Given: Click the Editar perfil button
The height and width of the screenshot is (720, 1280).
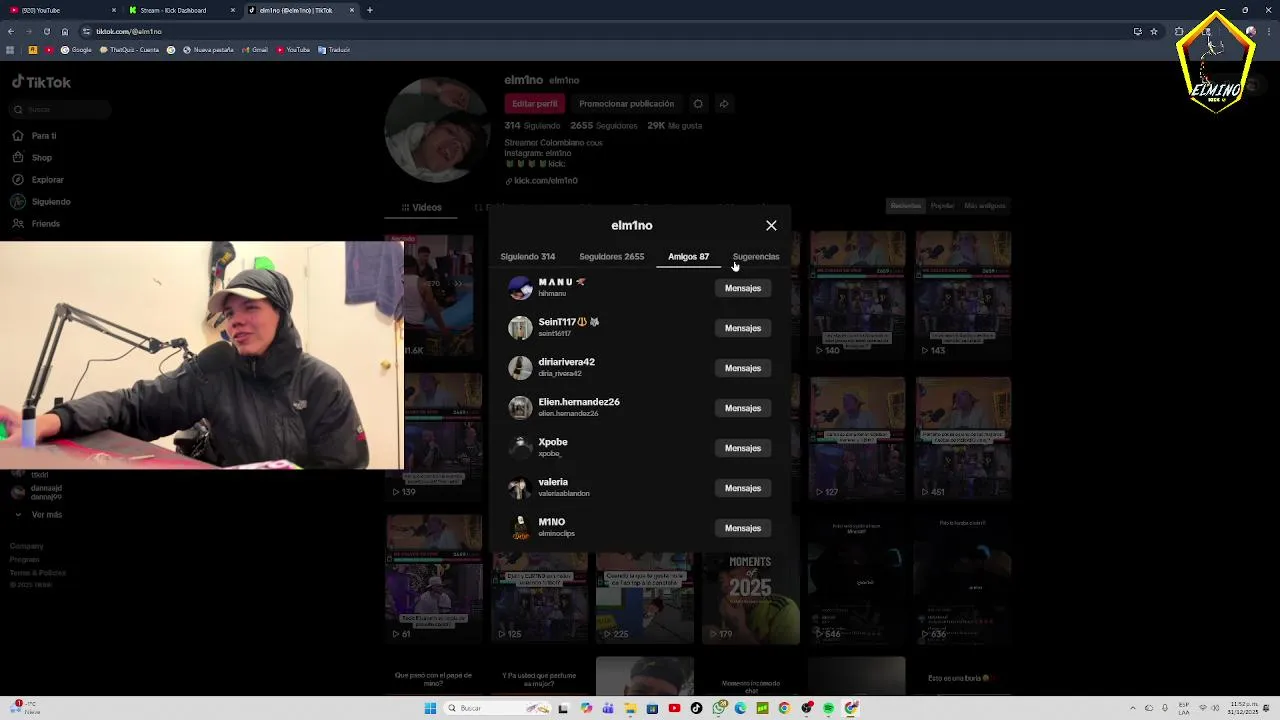Looking at the screenshot, I should tap(534, 104).
